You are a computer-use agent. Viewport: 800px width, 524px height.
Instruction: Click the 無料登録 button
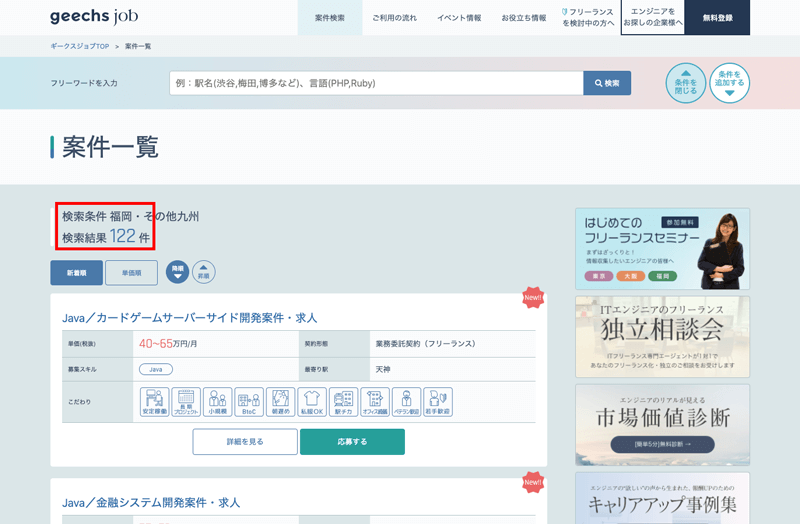click(717, 17)
